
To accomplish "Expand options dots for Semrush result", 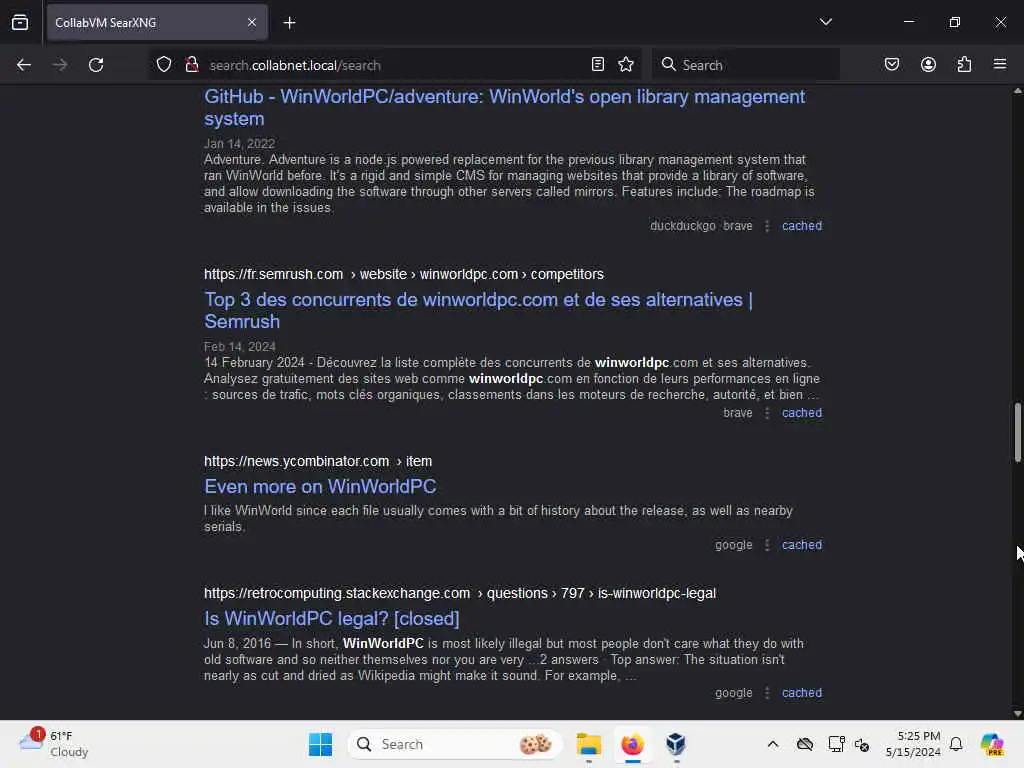I will (767, 413).
